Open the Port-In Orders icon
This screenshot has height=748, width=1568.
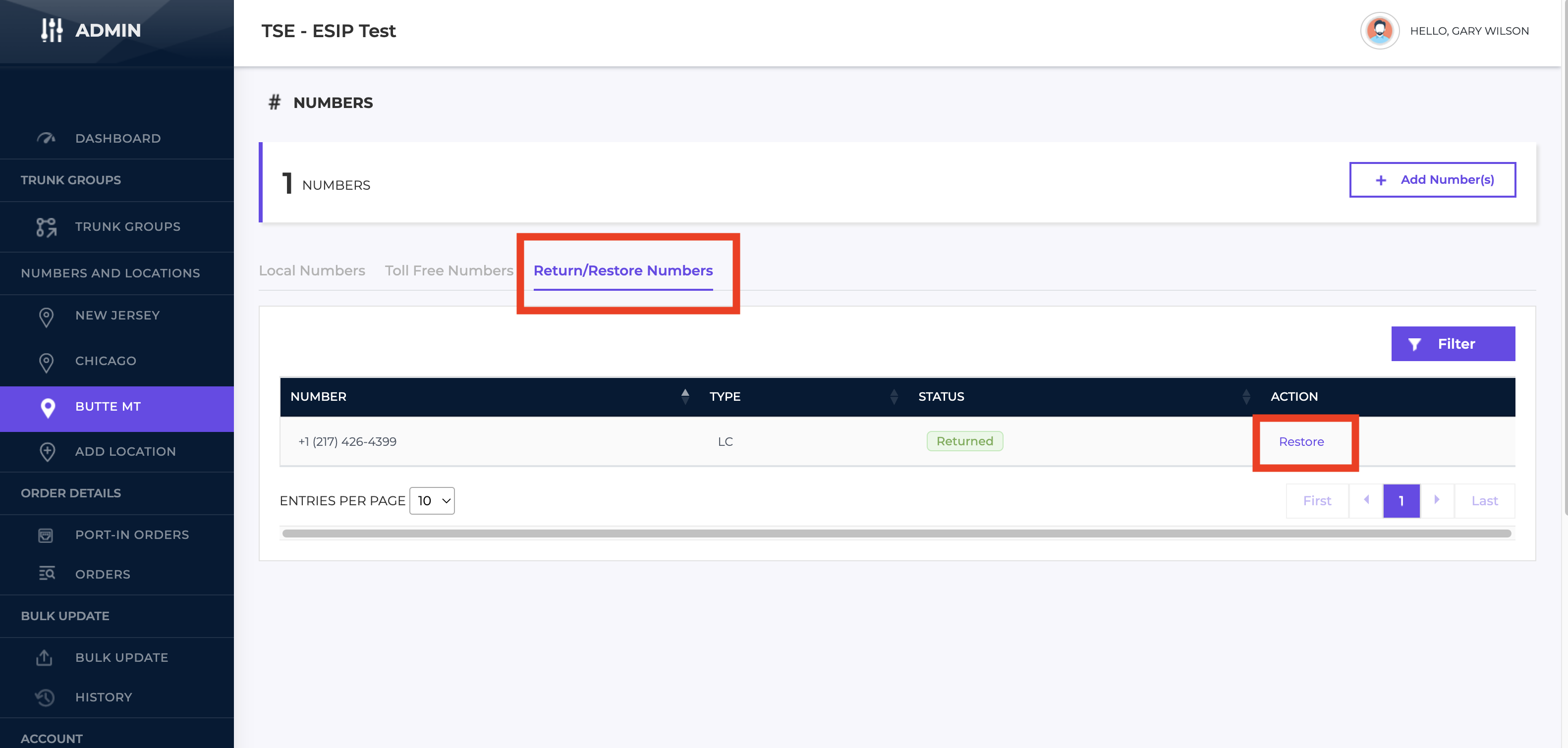tap(46, 535)
